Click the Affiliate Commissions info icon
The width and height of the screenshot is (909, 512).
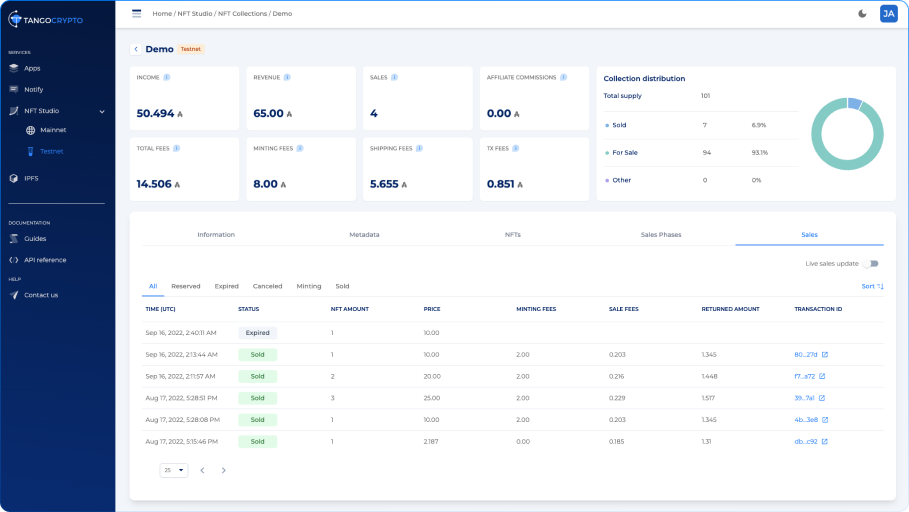[564, 77]
